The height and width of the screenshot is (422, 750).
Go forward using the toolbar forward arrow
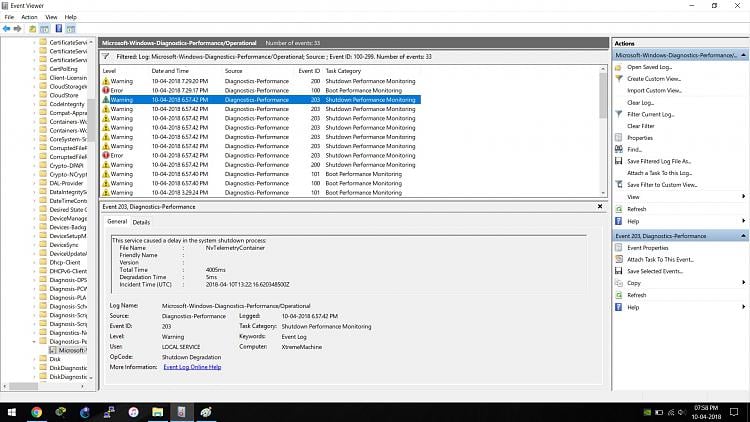(x=18, y=29)
